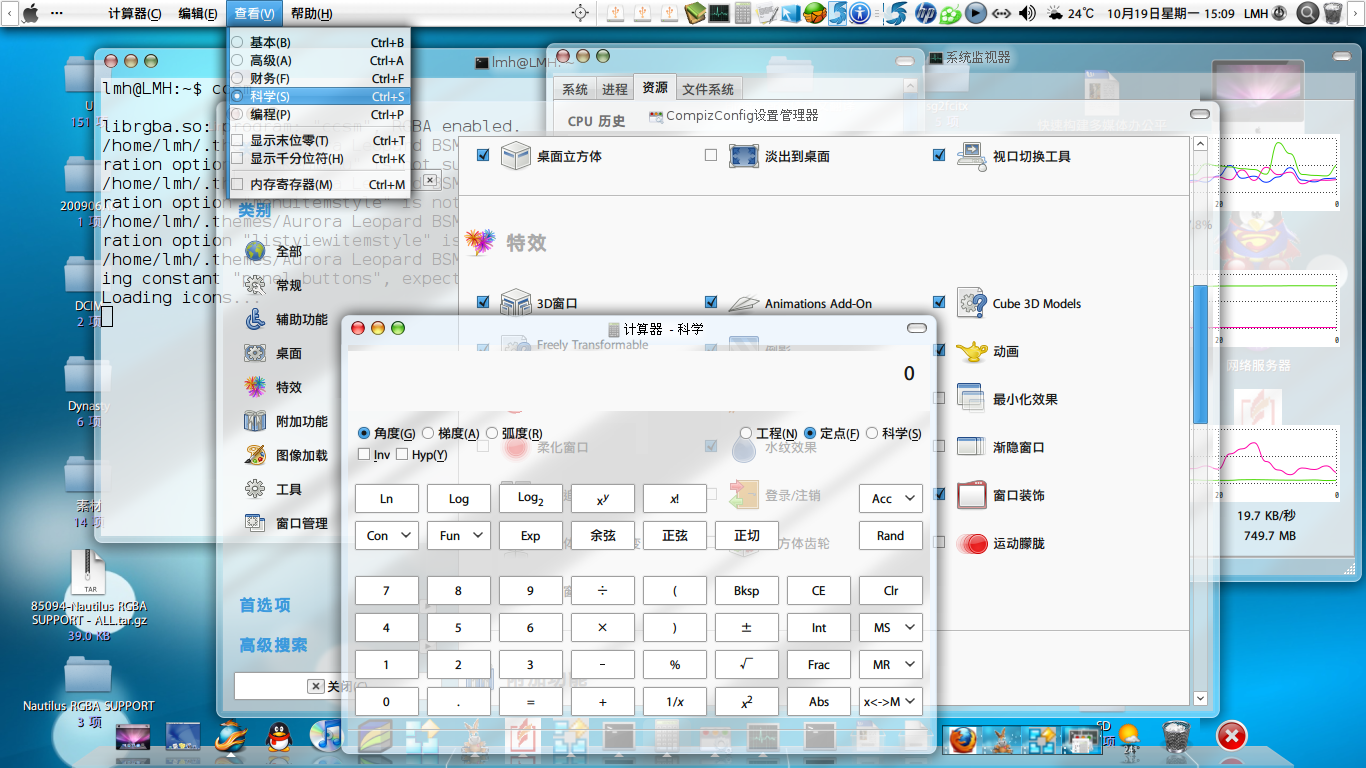This screenshot has height=768, width=1366.
Task: Click the media play button in the top panel
Action: (976, 13)
